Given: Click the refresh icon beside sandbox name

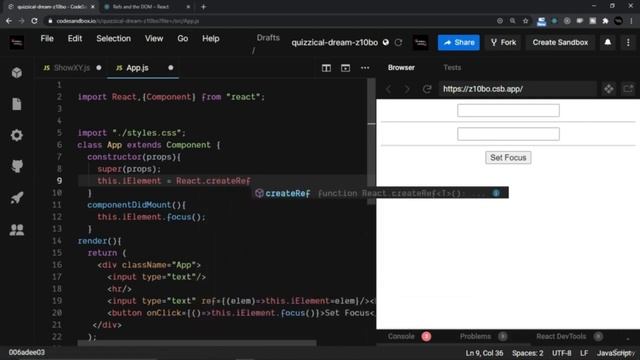Looking at the screenshot, I should click(x=398, y=42).
